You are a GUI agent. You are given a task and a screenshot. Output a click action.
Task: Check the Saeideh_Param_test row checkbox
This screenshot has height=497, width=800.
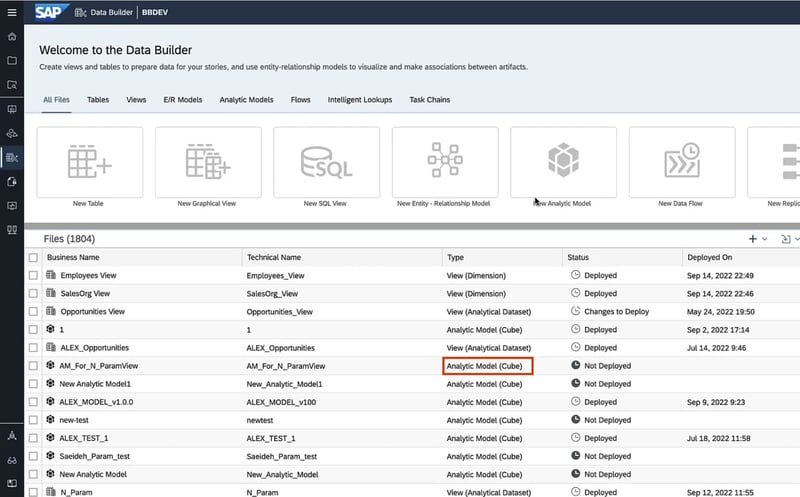33,456
